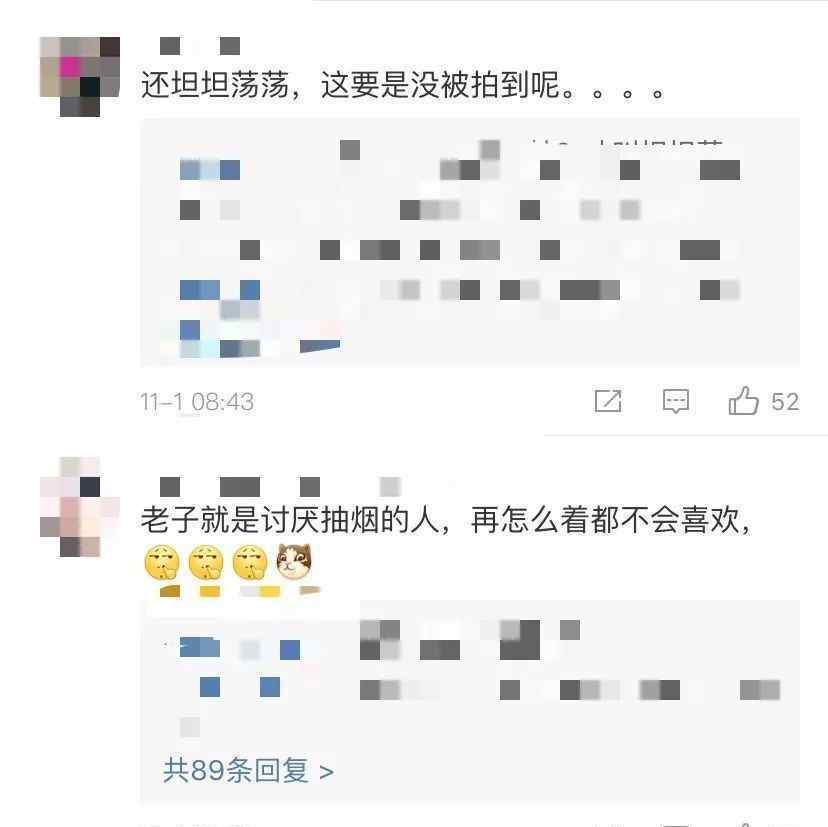Tap the timestamp 11-1 08:43

tap(197, 402)
